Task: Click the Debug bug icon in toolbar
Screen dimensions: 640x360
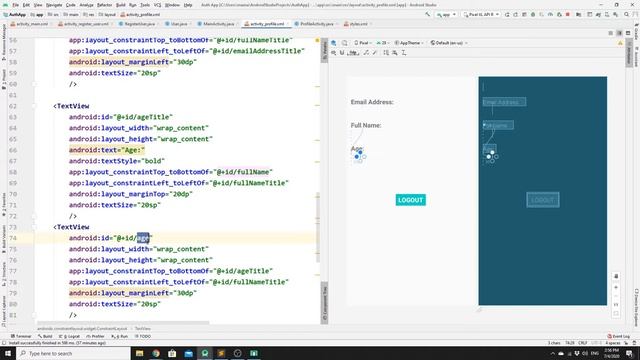Action: [533, 15]
